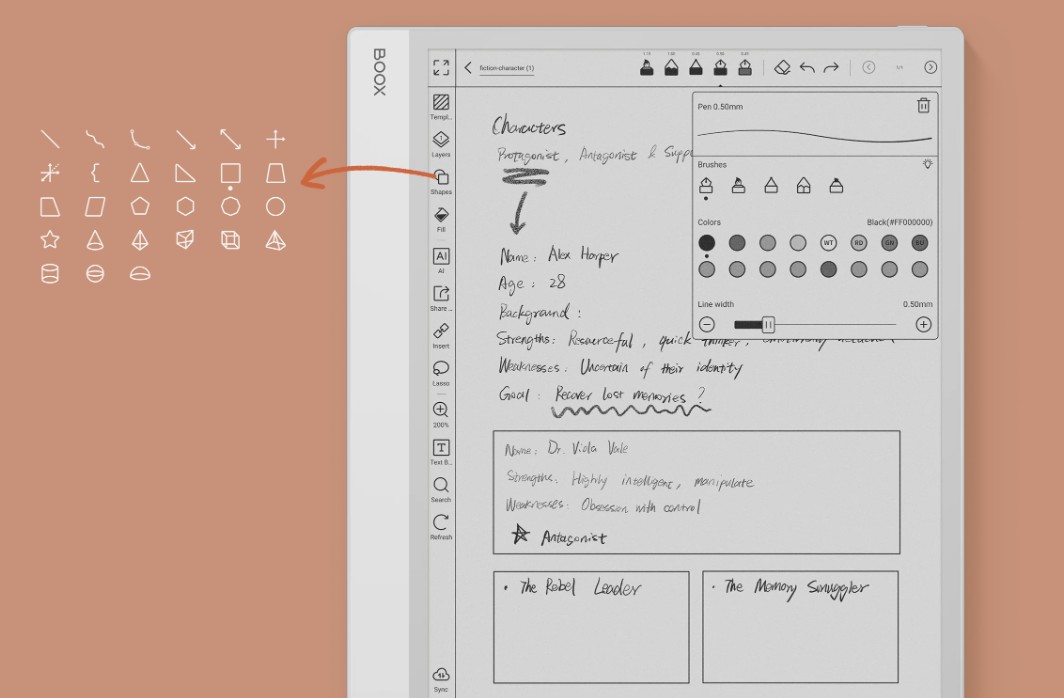
Task: Select the Lasso tool
Action: [441, 372]
